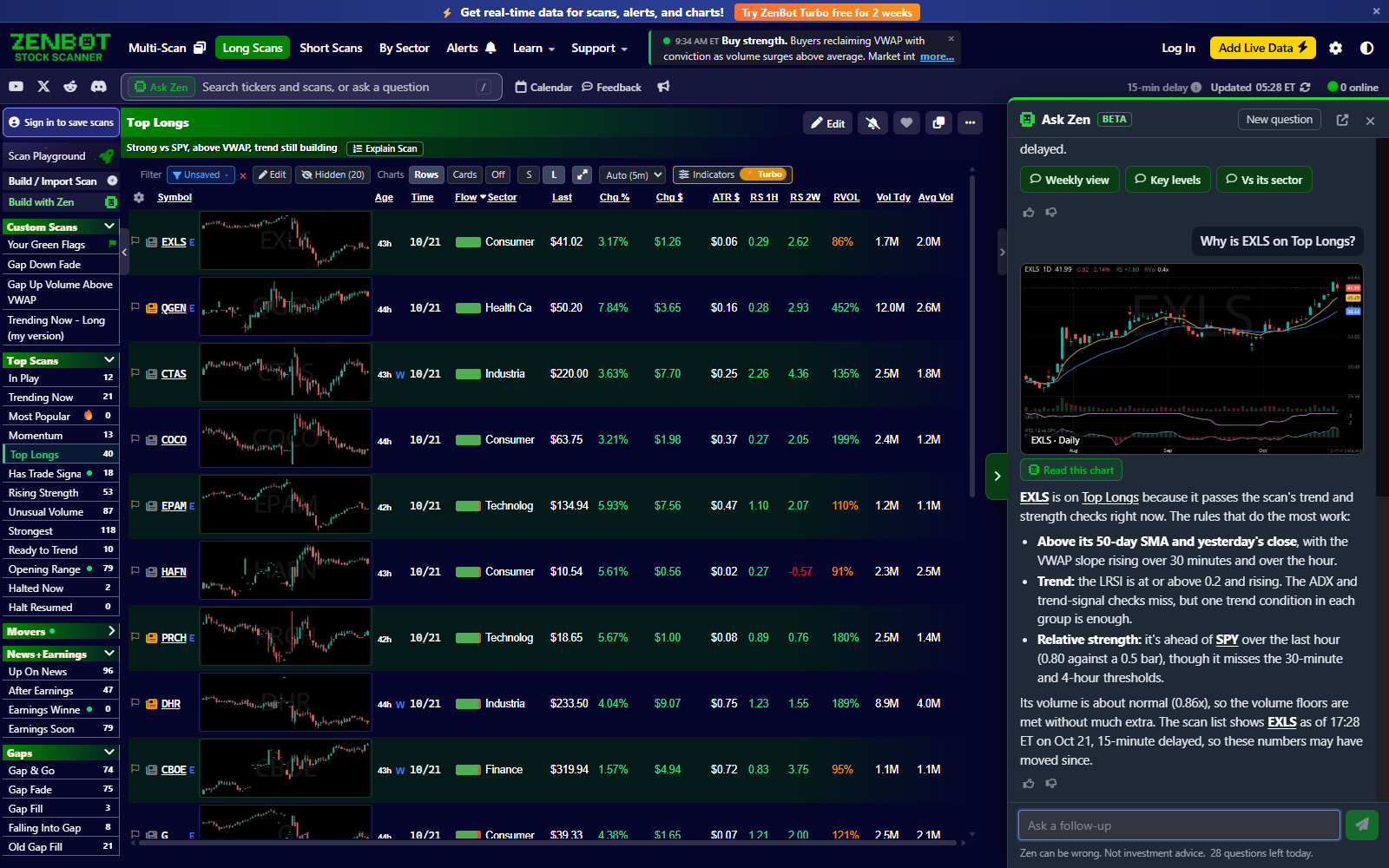
Task: Pop out the Ask Zen panel
Action: (1342, 120)
